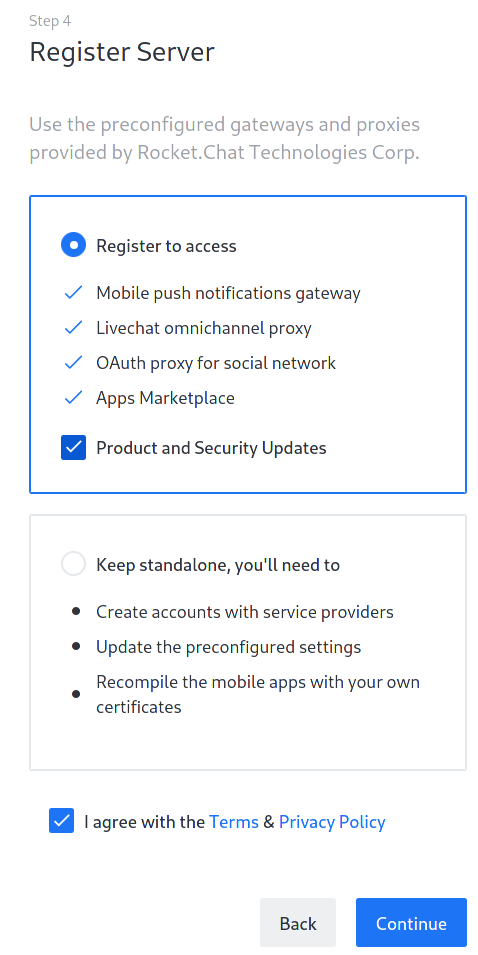The width and height of the screenshot is (478, 955).
Task: Click the Product and Security Updates label
Action: tap(211, 448)
